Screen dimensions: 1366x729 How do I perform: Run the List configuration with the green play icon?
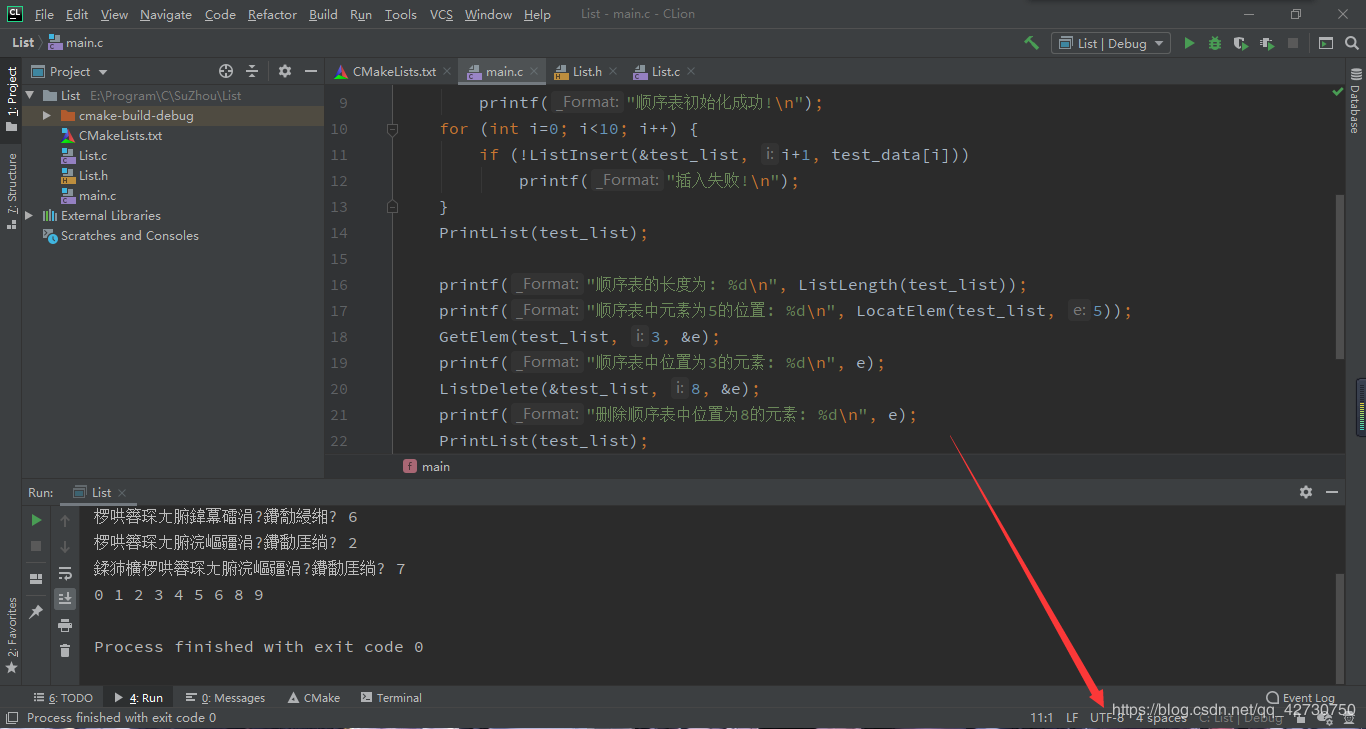coord(1189,43)
